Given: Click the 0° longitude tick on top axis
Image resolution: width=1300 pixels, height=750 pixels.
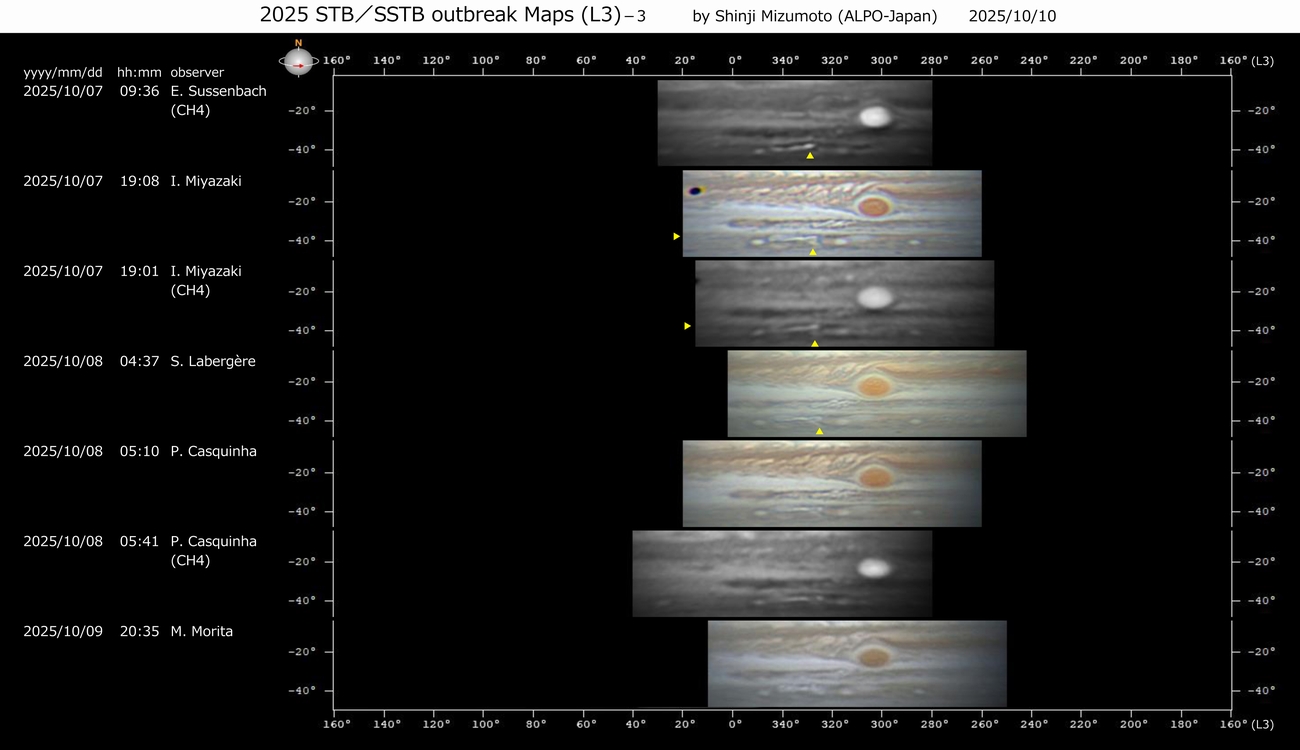Looking at the screenshot, I should pyautogui.click(x=735, y=60).
